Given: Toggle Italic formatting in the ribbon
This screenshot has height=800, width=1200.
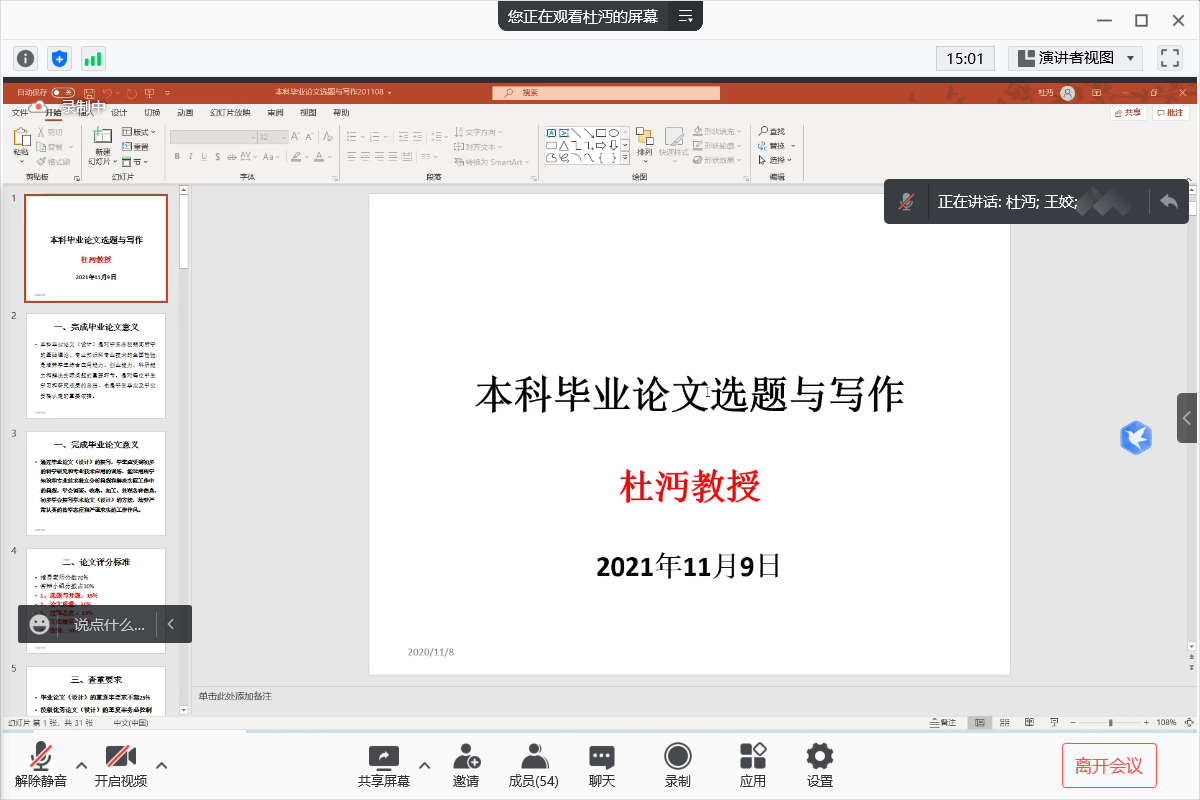Looking at the screenshot, I should click(191, 158).
